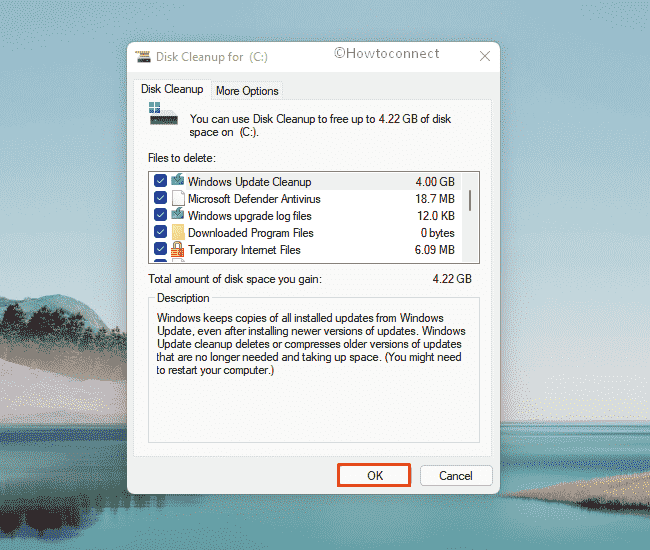Click the Downloaded Program Files folder icon
This screenshot has width=650, height=550.
[178, 232]
